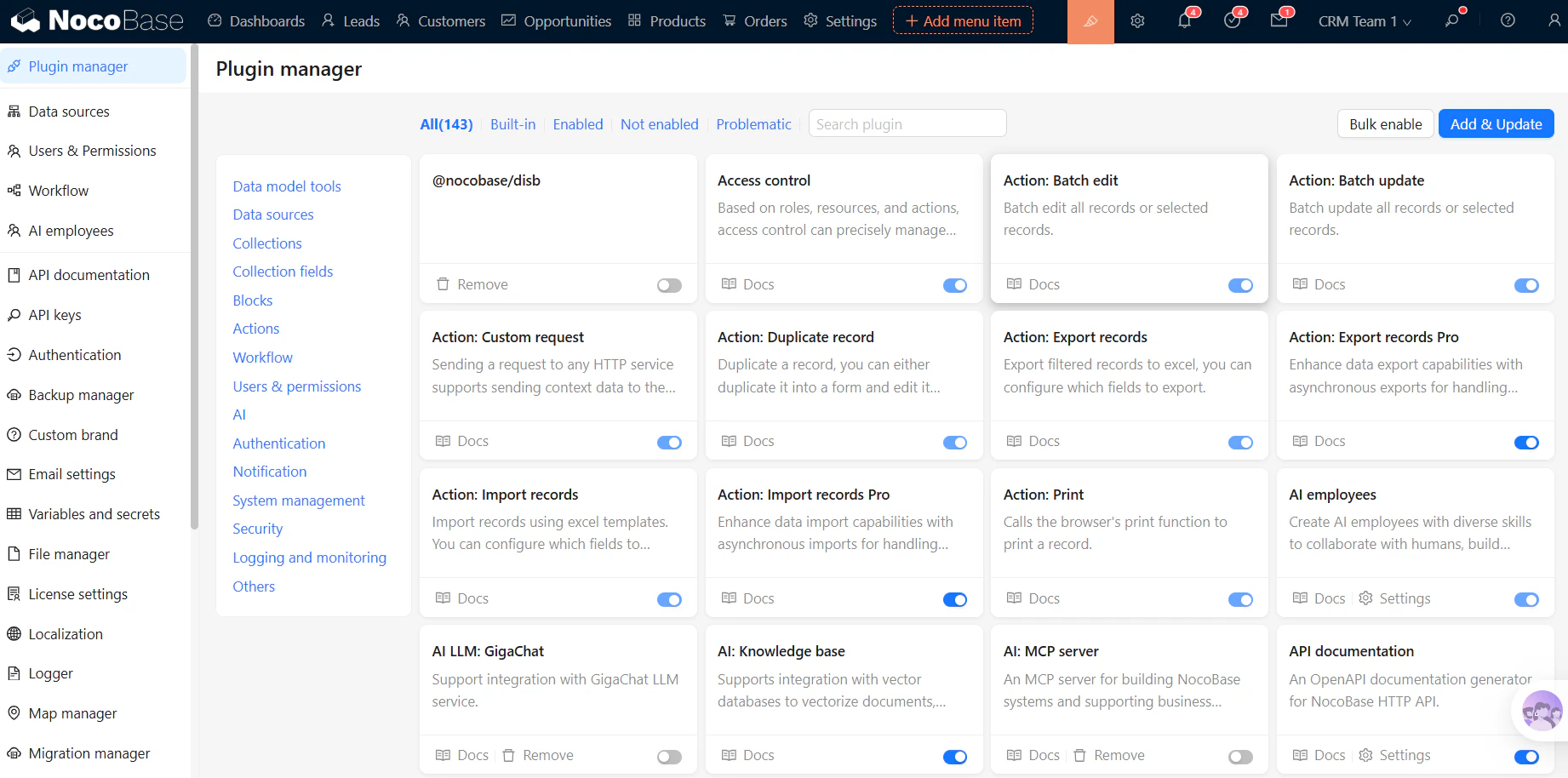
Task: Click the Bulk enable button
Action: (1385, 124)
